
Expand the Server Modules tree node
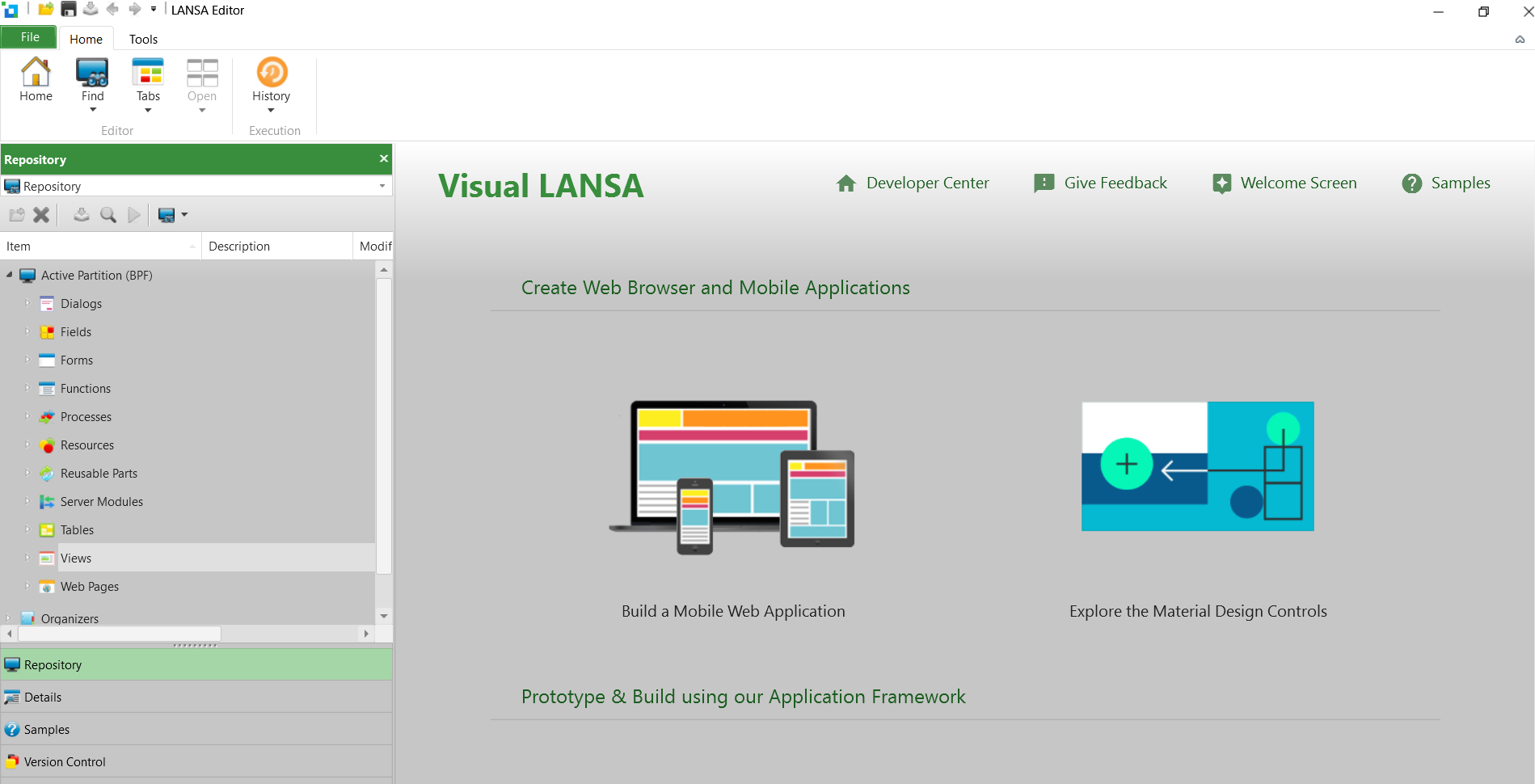27,502
